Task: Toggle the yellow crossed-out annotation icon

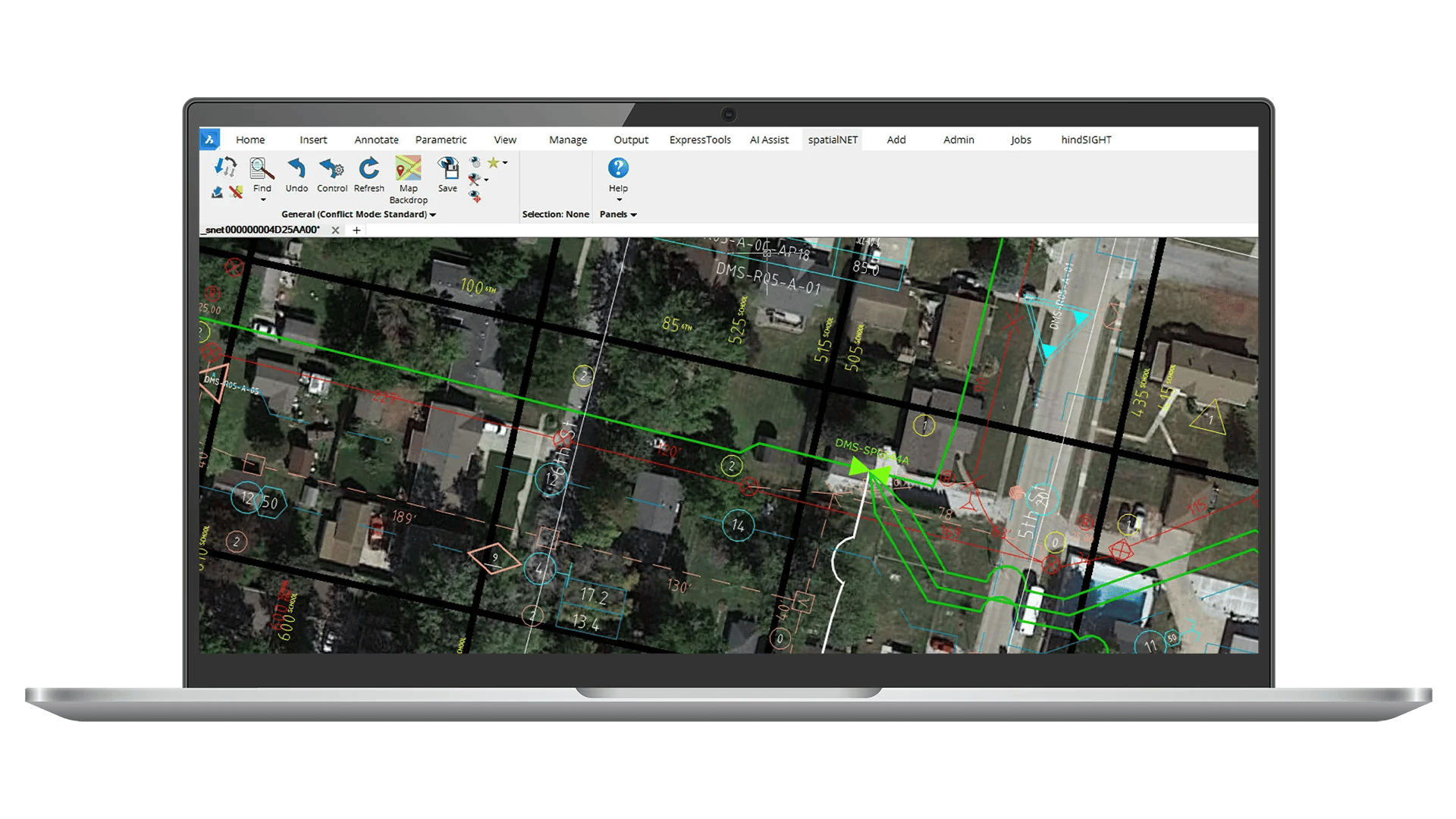Action: (x=237, y=192)
